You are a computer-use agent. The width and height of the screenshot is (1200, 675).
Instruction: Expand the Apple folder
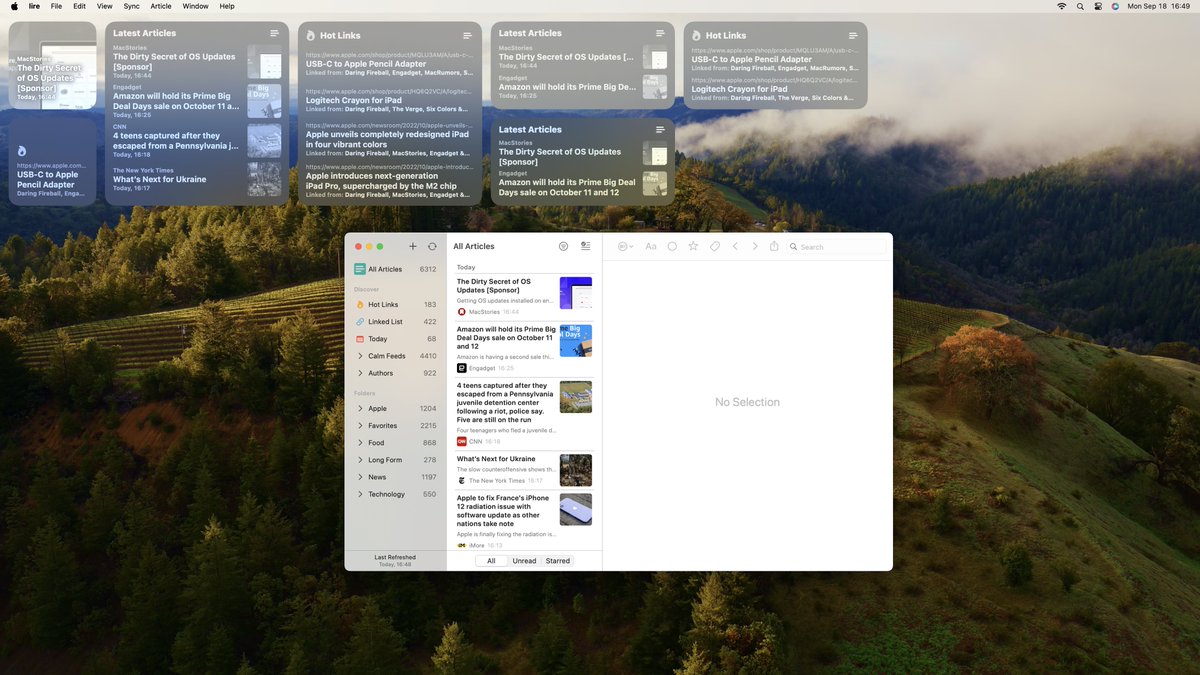click(x=360, y=408)
